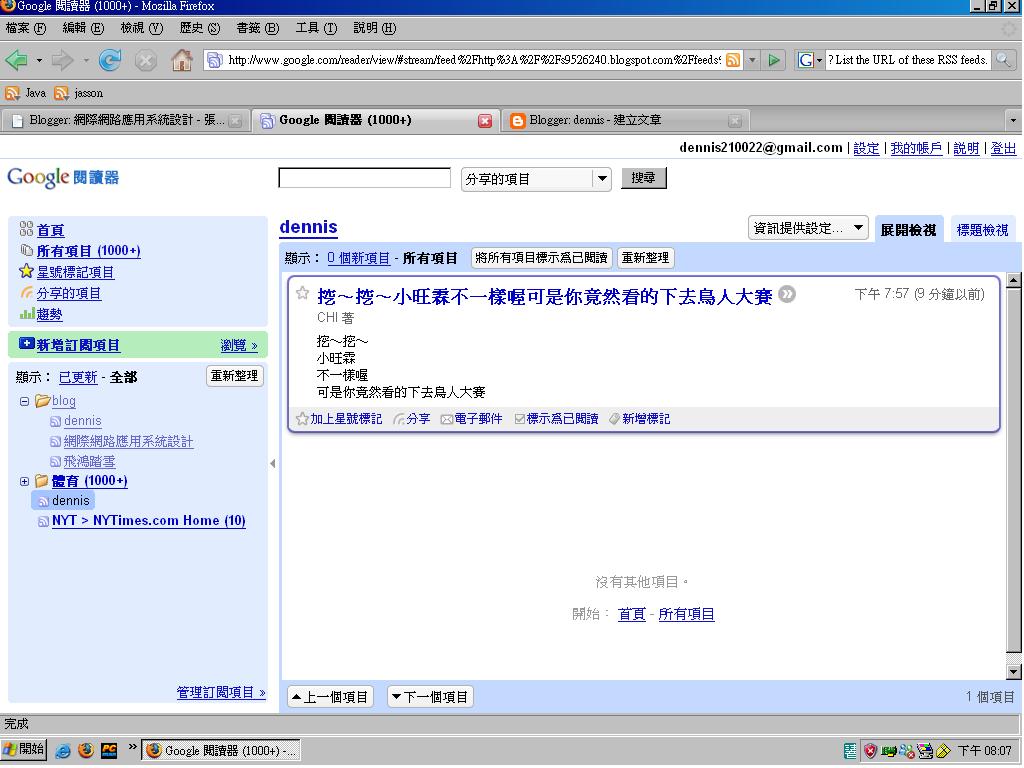
Task: Collapse the sidebar with the small arrow
Action: (x=272, y=464)
